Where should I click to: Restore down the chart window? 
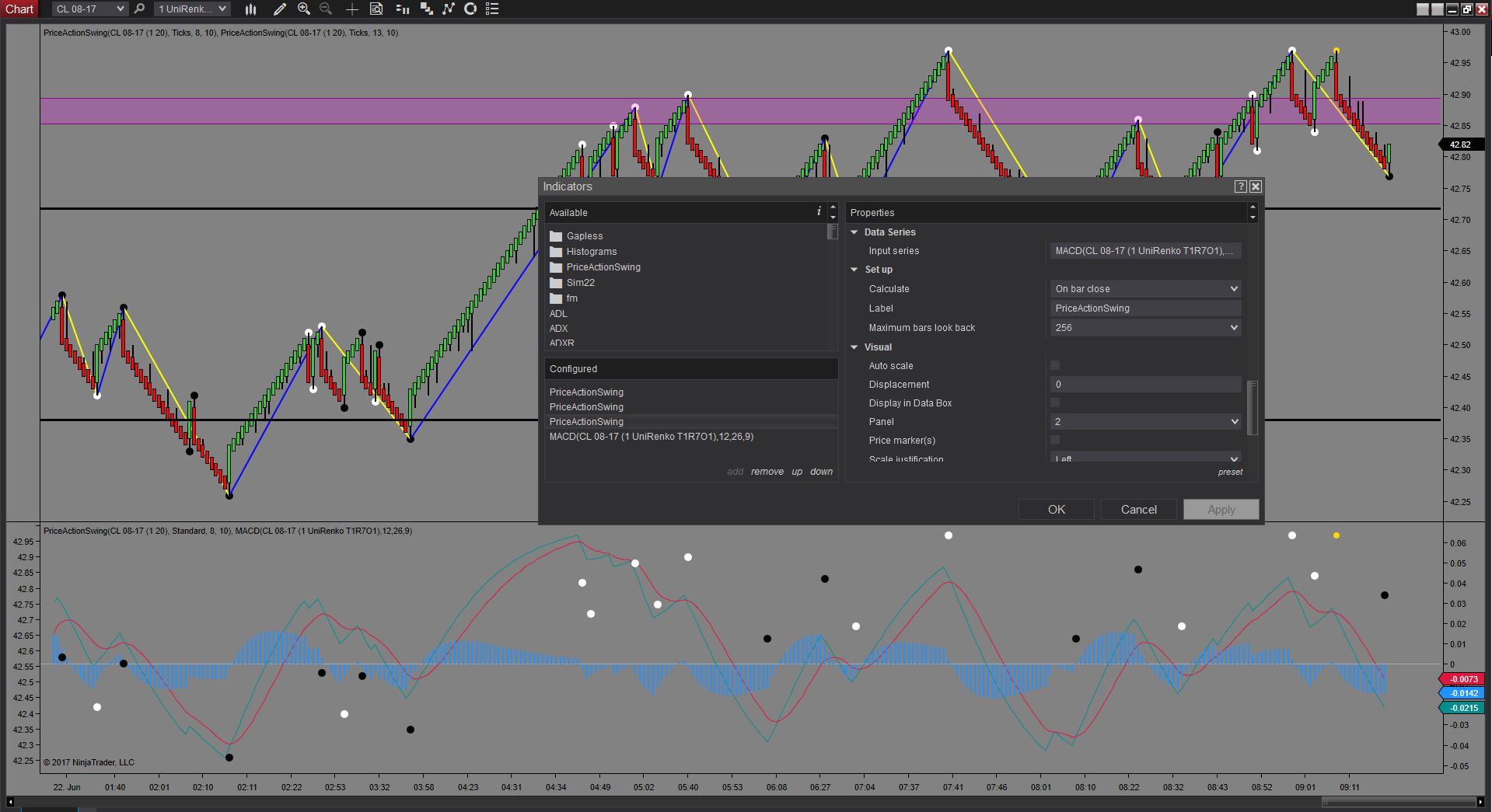pos(1466,9)
